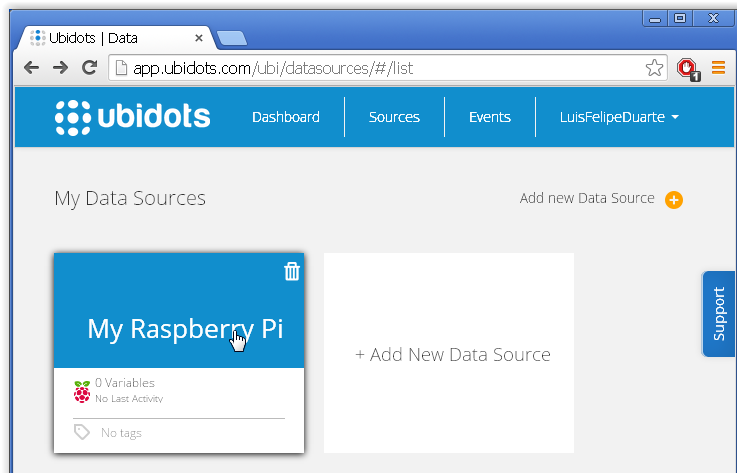Close the Ubidots | Data tab
Screen dimensions: 738x473
199,38
